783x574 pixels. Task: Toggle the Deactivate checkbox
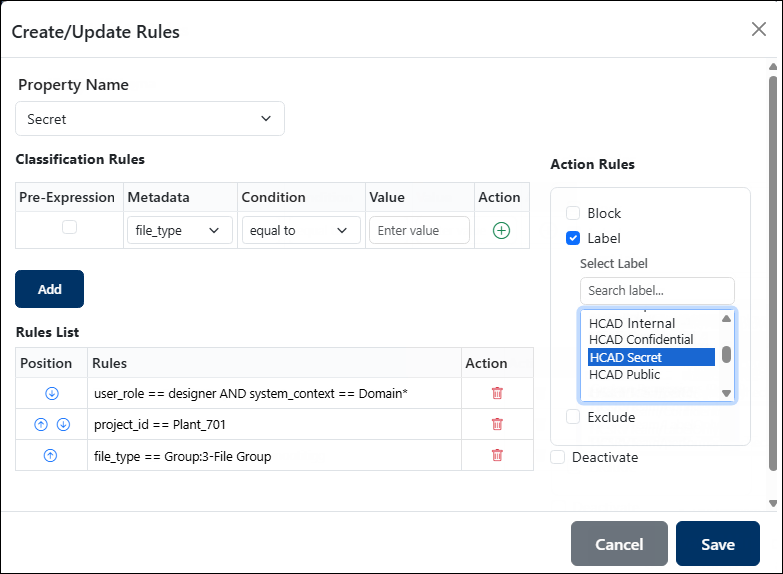557,457
